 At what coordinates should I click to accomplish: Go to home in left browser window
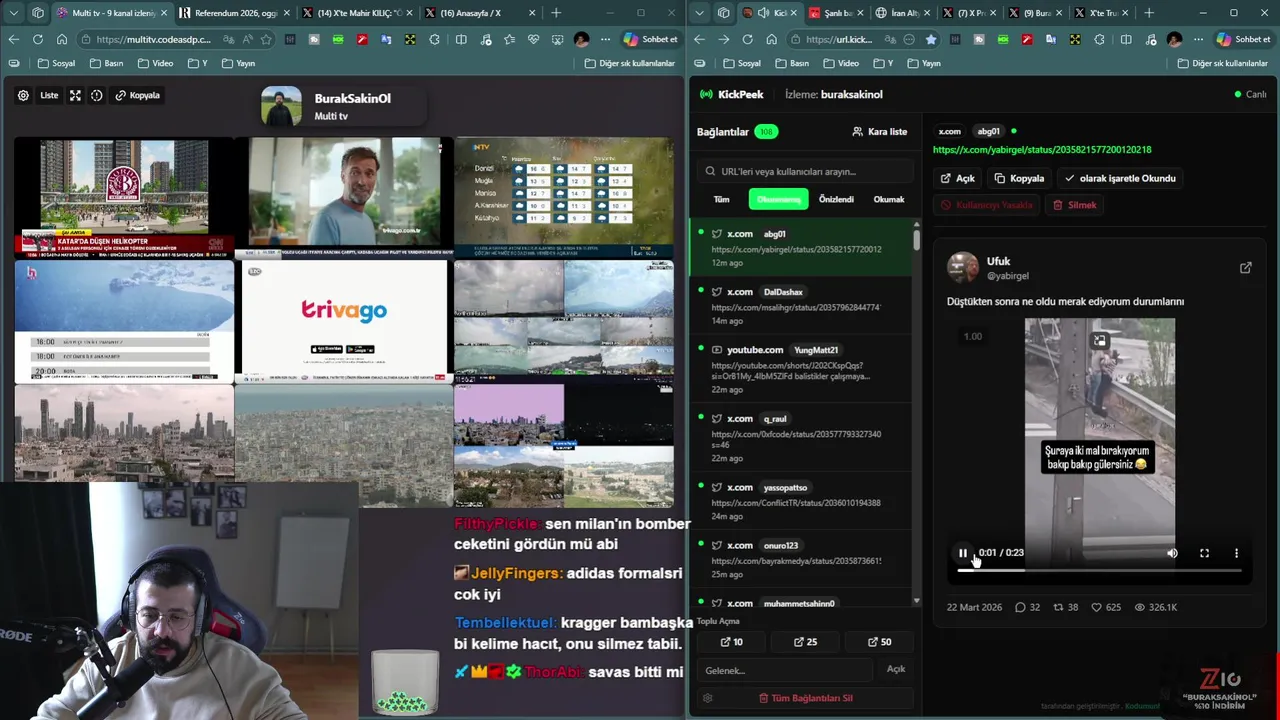pos(62,39)
